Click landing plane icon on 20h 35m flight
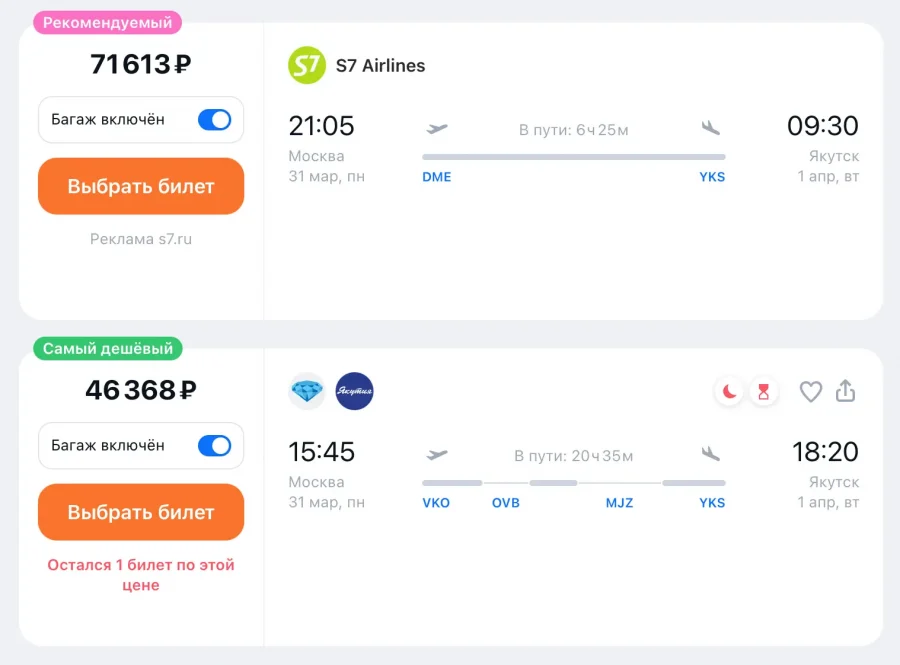The image size is (900, 665). click(711, 454)
